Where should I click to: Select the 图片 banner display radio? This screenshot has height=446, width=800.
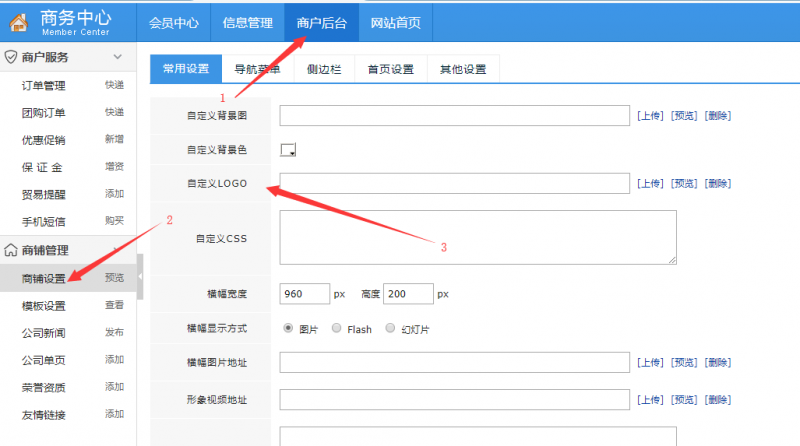pos(288,328)
